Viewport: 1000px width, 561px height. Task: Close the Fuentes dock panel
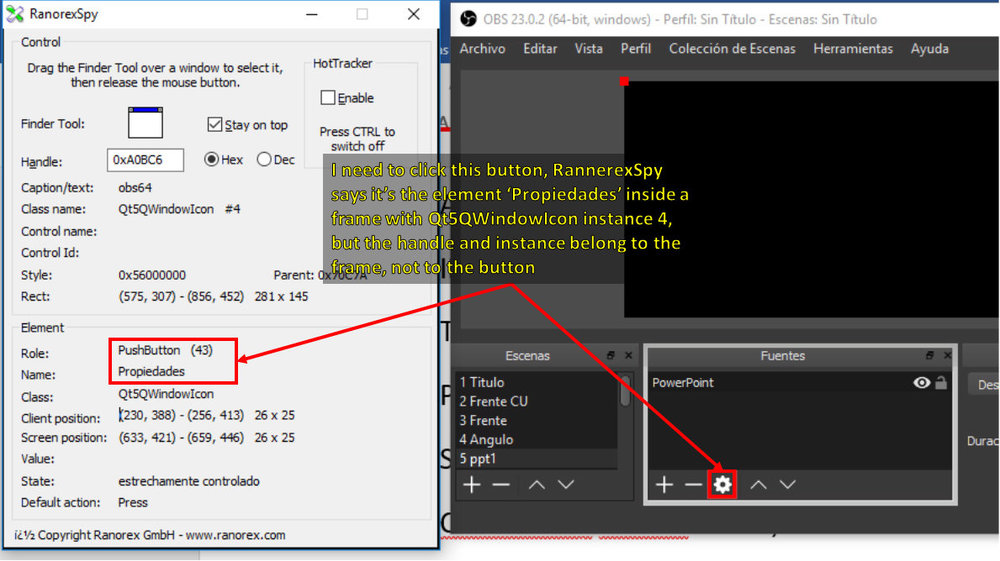pyautogui.click(x=947, y=355)
